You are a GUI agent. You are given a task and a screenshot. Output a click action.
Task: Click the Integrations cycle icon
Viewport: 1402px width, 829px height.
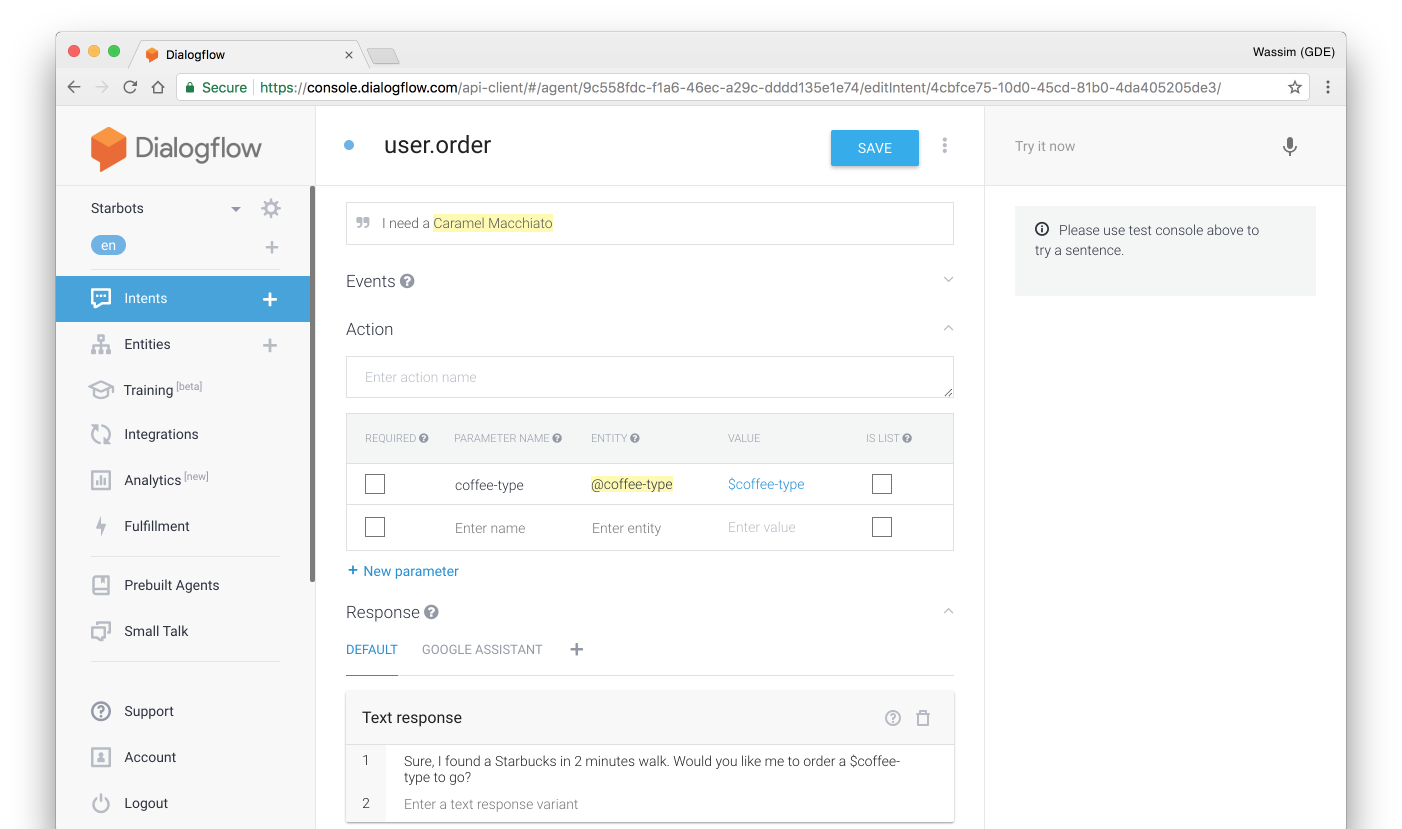101,434
